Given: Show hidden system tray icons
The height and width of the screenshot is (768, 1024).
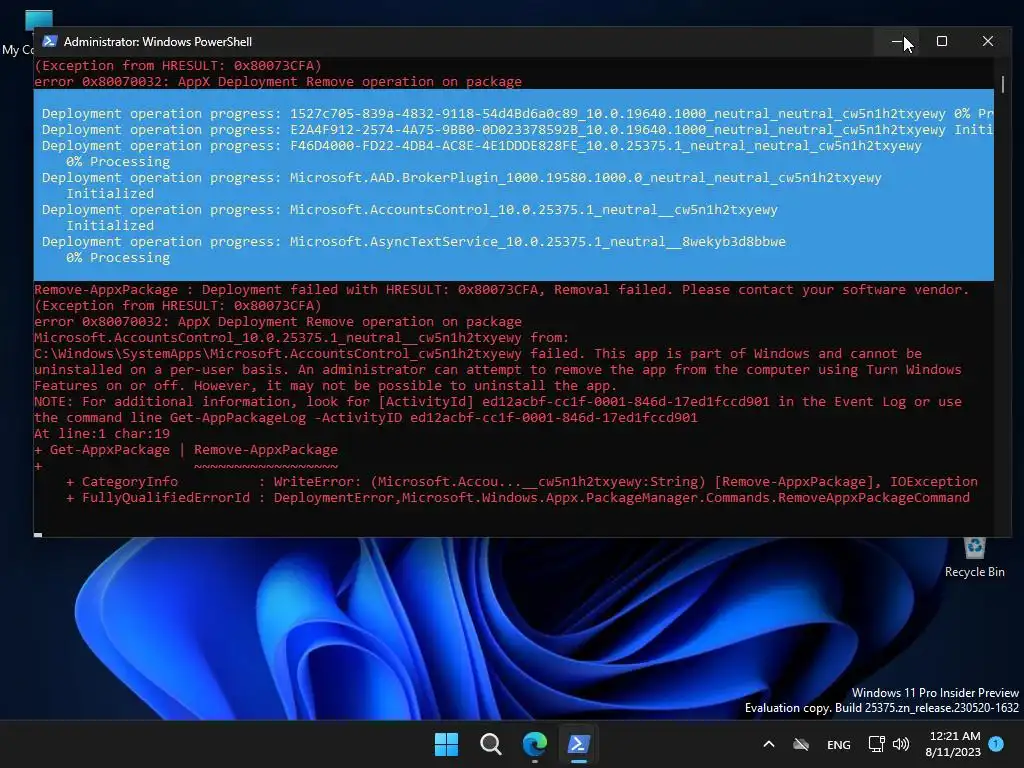Looking at the screenshot, I should coord(769,744).
